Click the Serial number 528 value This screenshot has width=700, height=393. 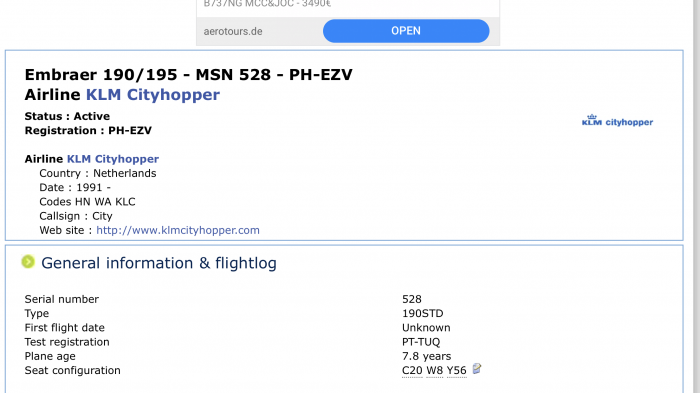[x=412, y=299]
